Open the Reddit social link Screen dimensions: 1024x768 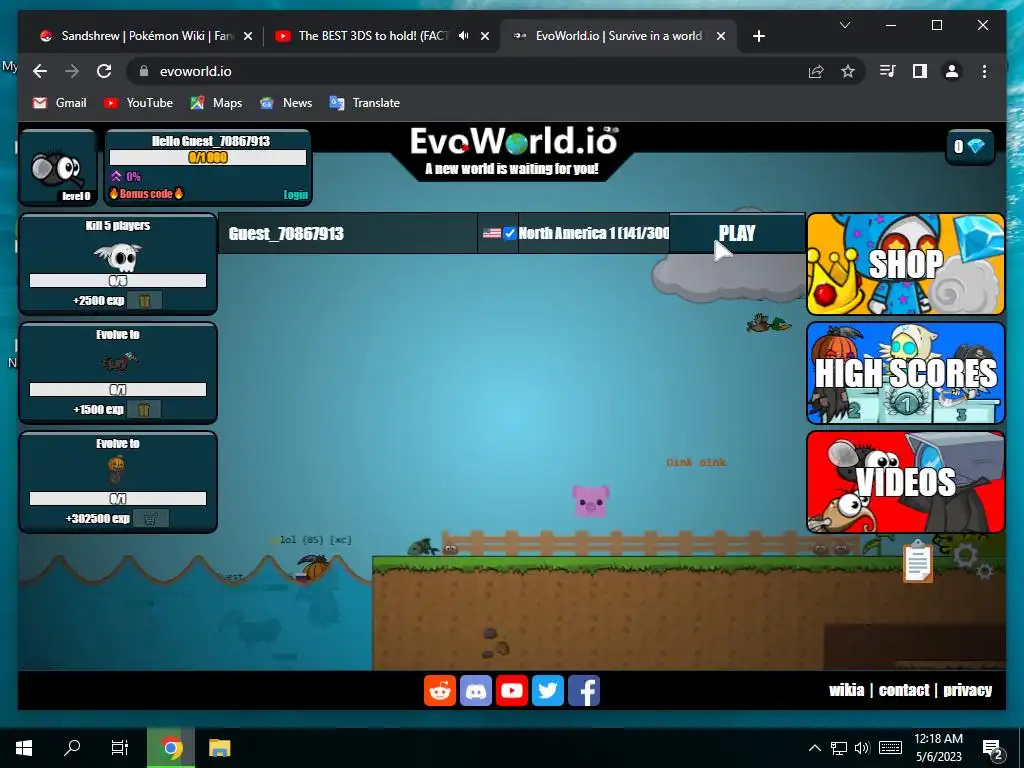[x=440, y=690]
